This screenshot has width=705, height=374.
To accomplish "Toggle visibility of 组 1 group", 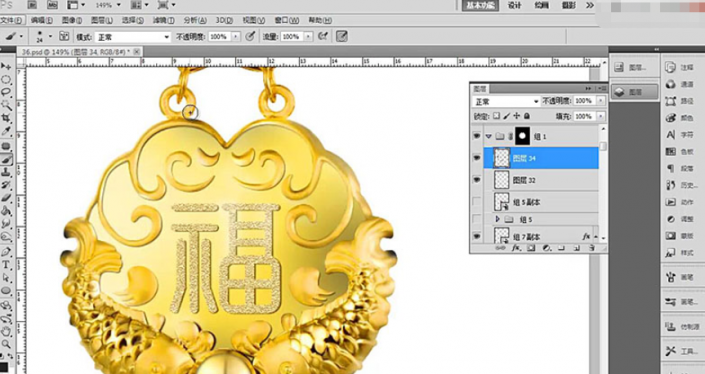I will click(x=477, y=136).
